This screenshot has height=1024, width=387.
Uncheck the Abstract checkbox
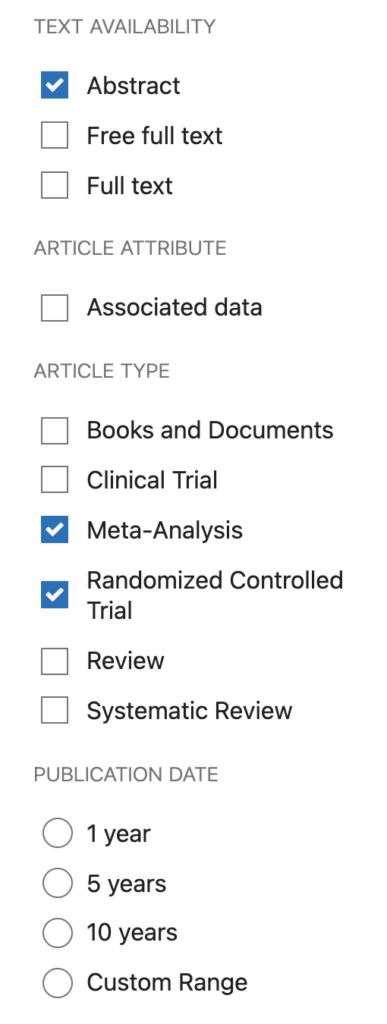tap(54, 85)
